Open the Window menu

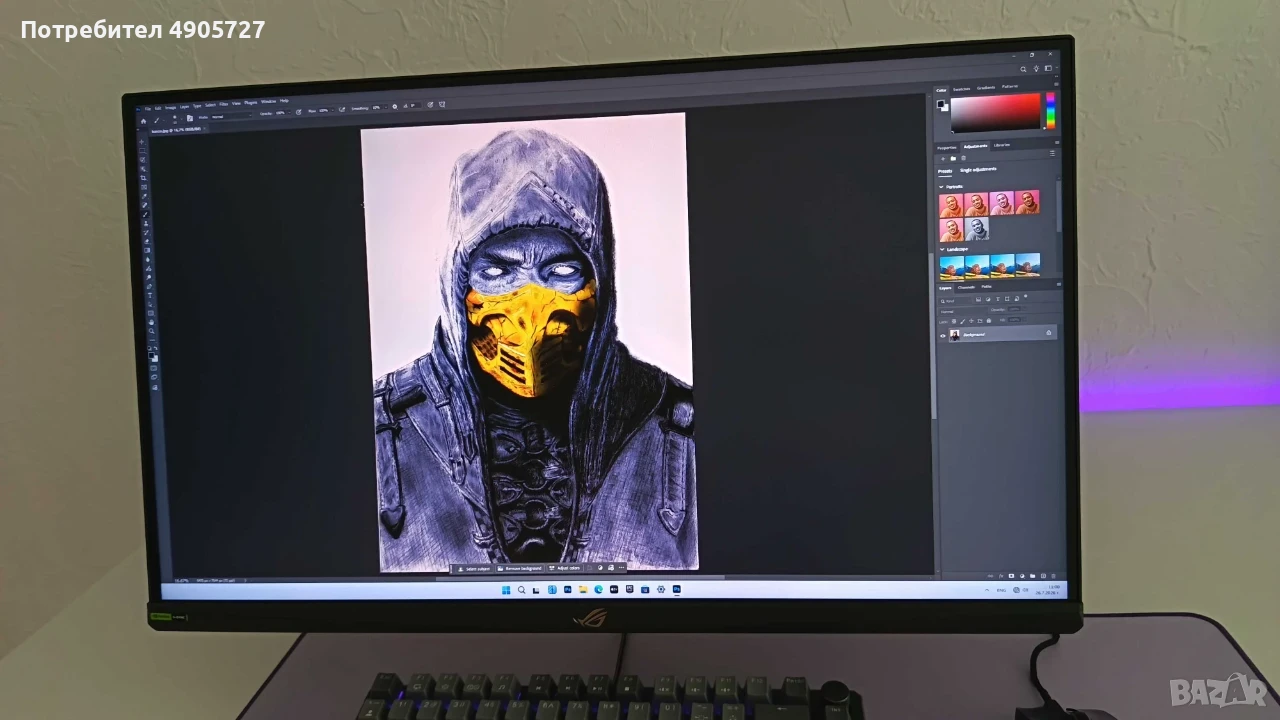click(269, 102)
